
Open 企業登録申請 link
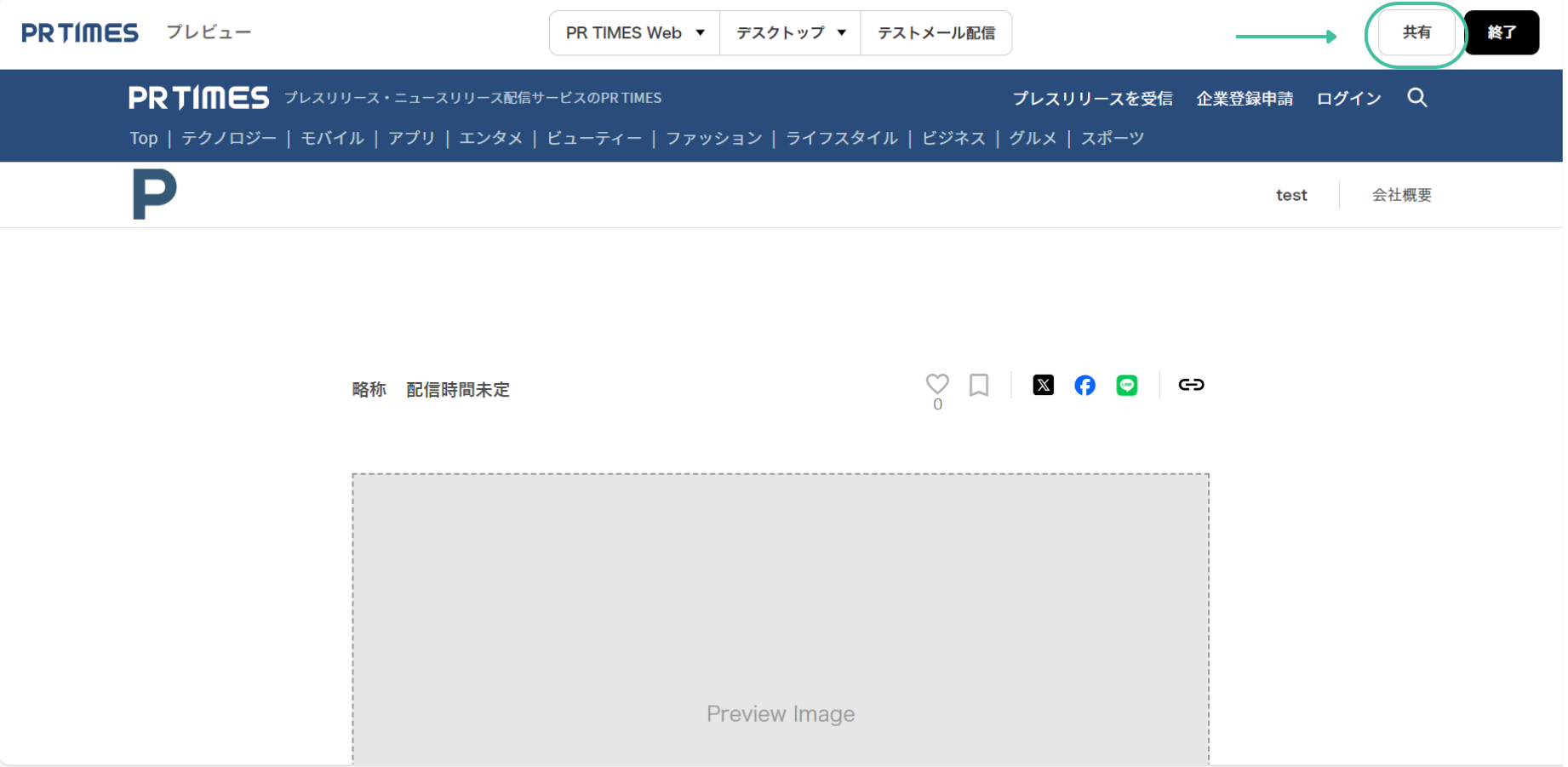[1245, 99]
